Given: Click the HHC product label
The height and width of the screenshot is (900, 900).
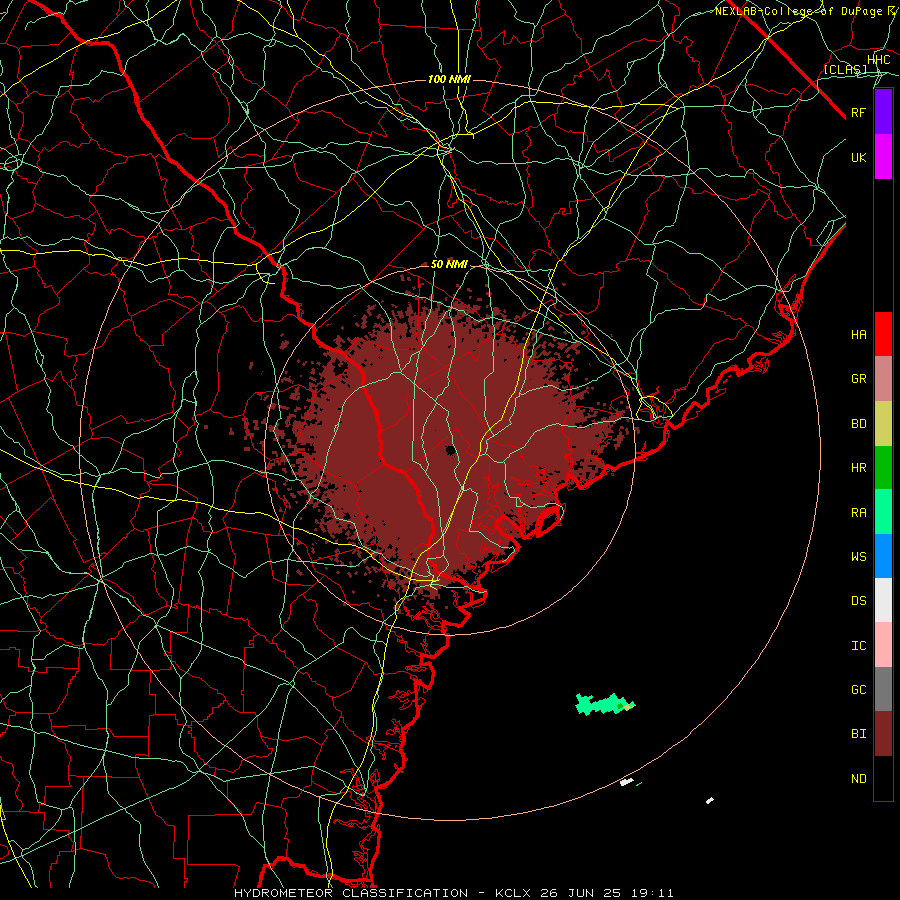Looking at the screenshot, I should pos(879,60).
